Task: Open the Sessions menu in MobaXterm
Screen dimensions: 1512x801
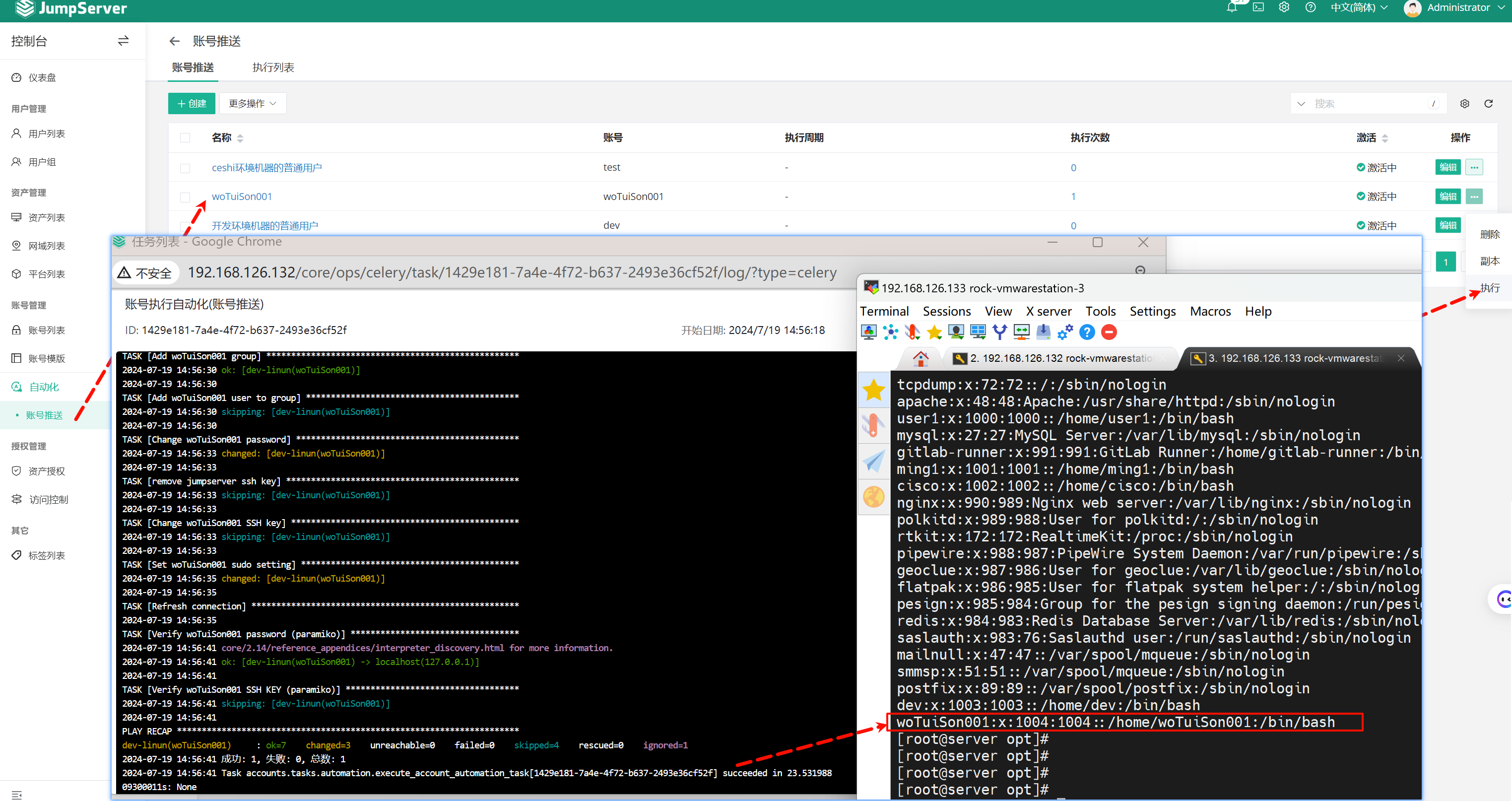Action: 946,312
